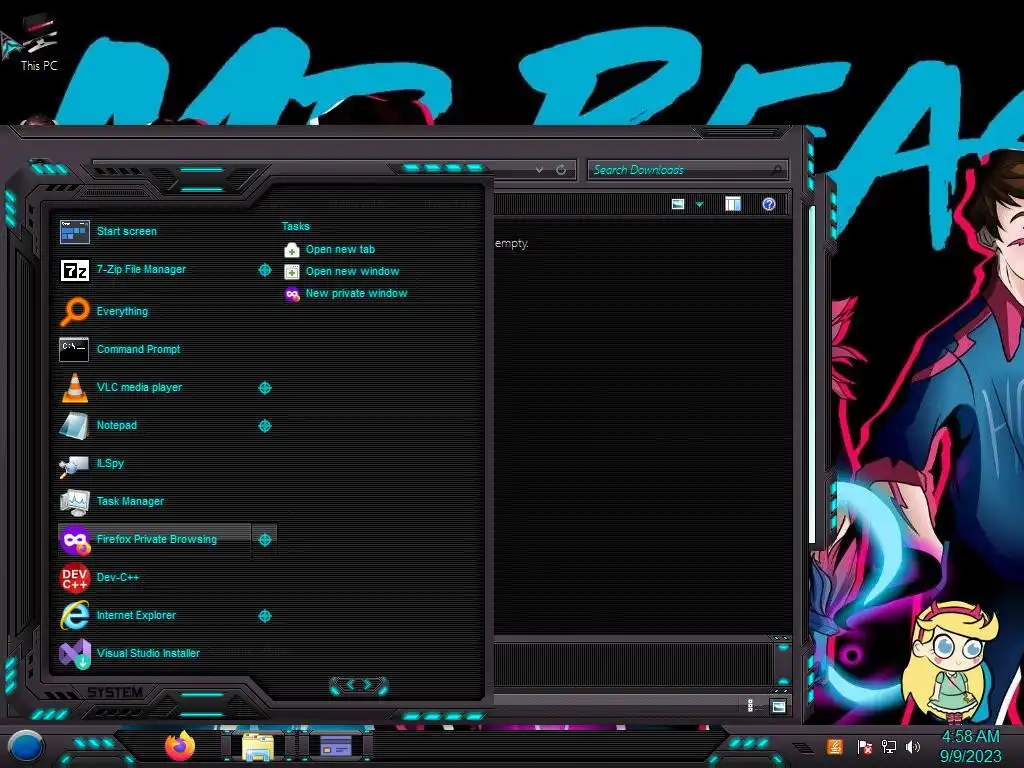Toggle all programs arrows button
1024x768 pixels.
(x=359, y=685)
